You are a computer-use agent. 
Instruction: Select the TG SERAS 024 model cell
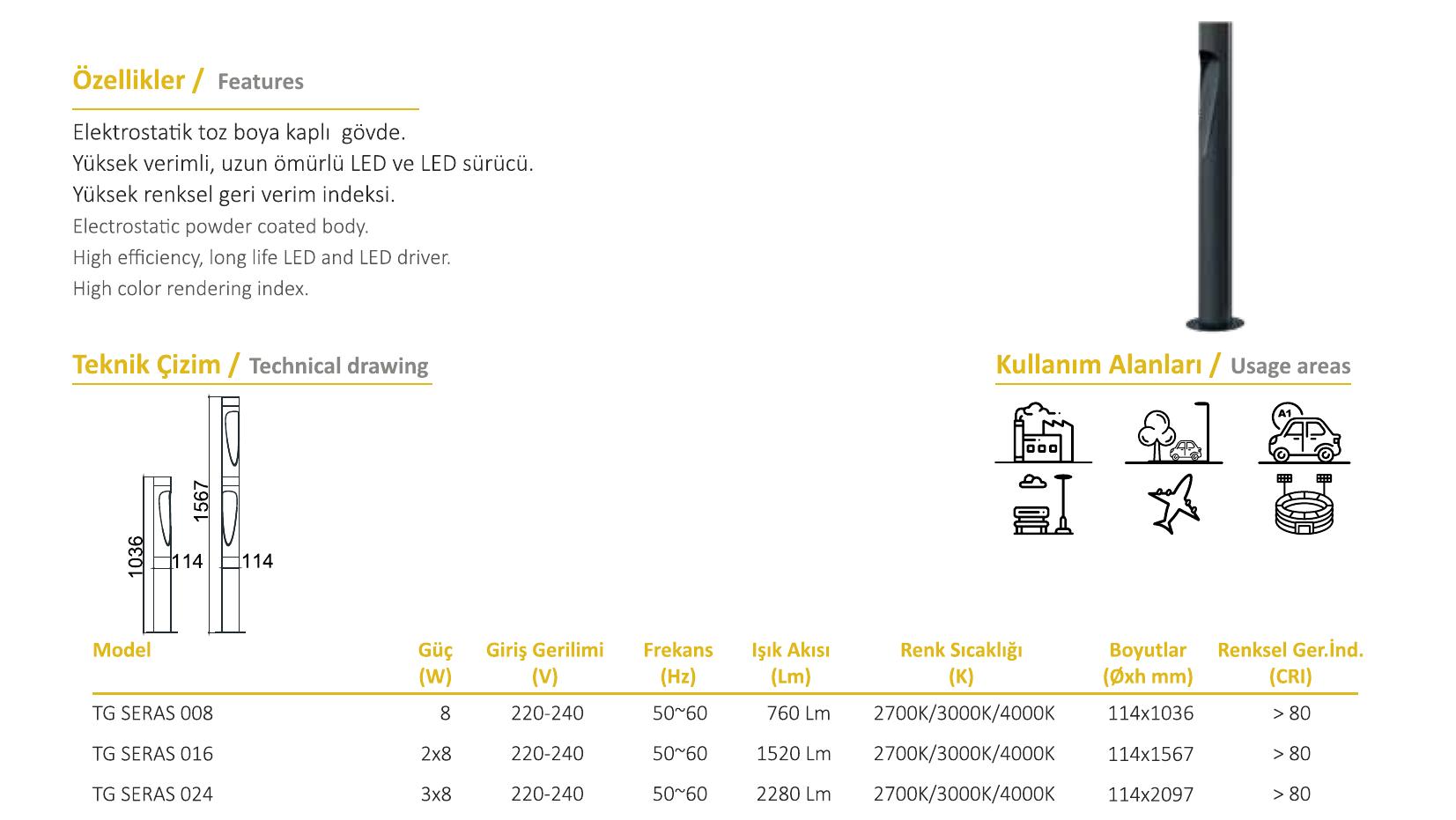[x=152, y=794]
